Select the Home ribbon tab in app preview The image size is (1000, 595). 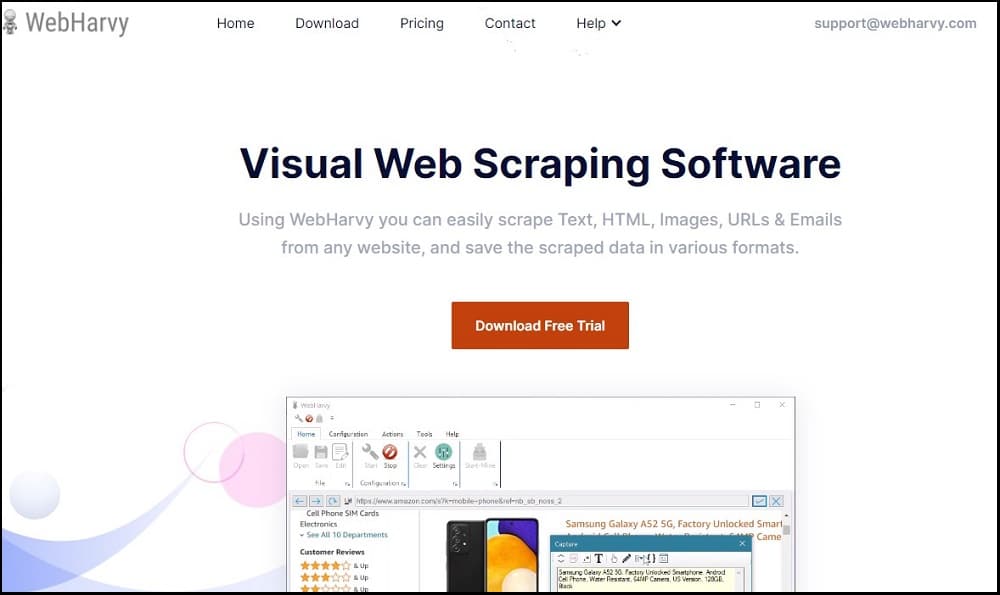pyautogui.click(x=306, y=434)
